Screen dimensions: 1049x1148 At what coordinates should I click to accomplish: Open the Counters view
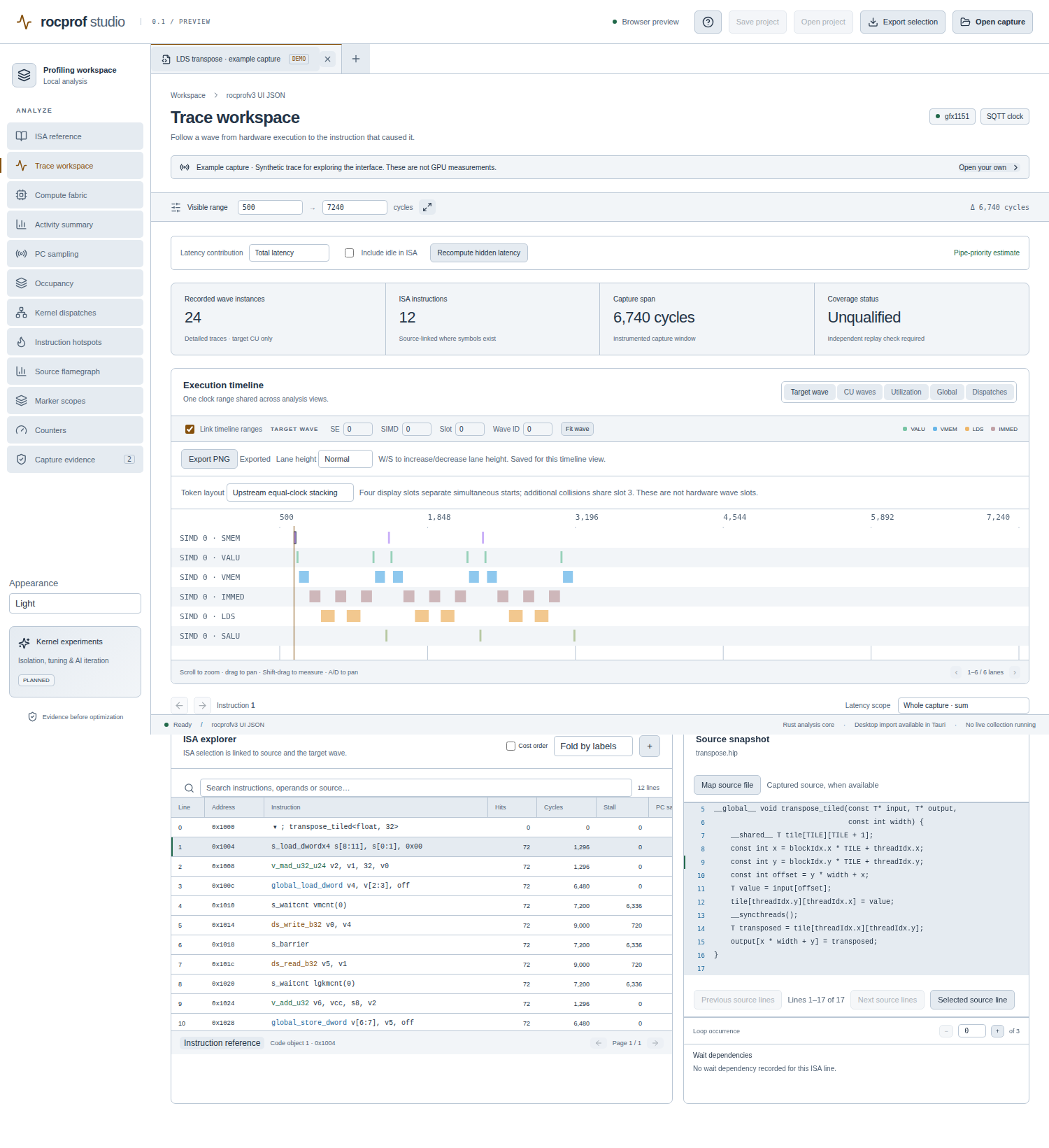[x=75, y=430]
